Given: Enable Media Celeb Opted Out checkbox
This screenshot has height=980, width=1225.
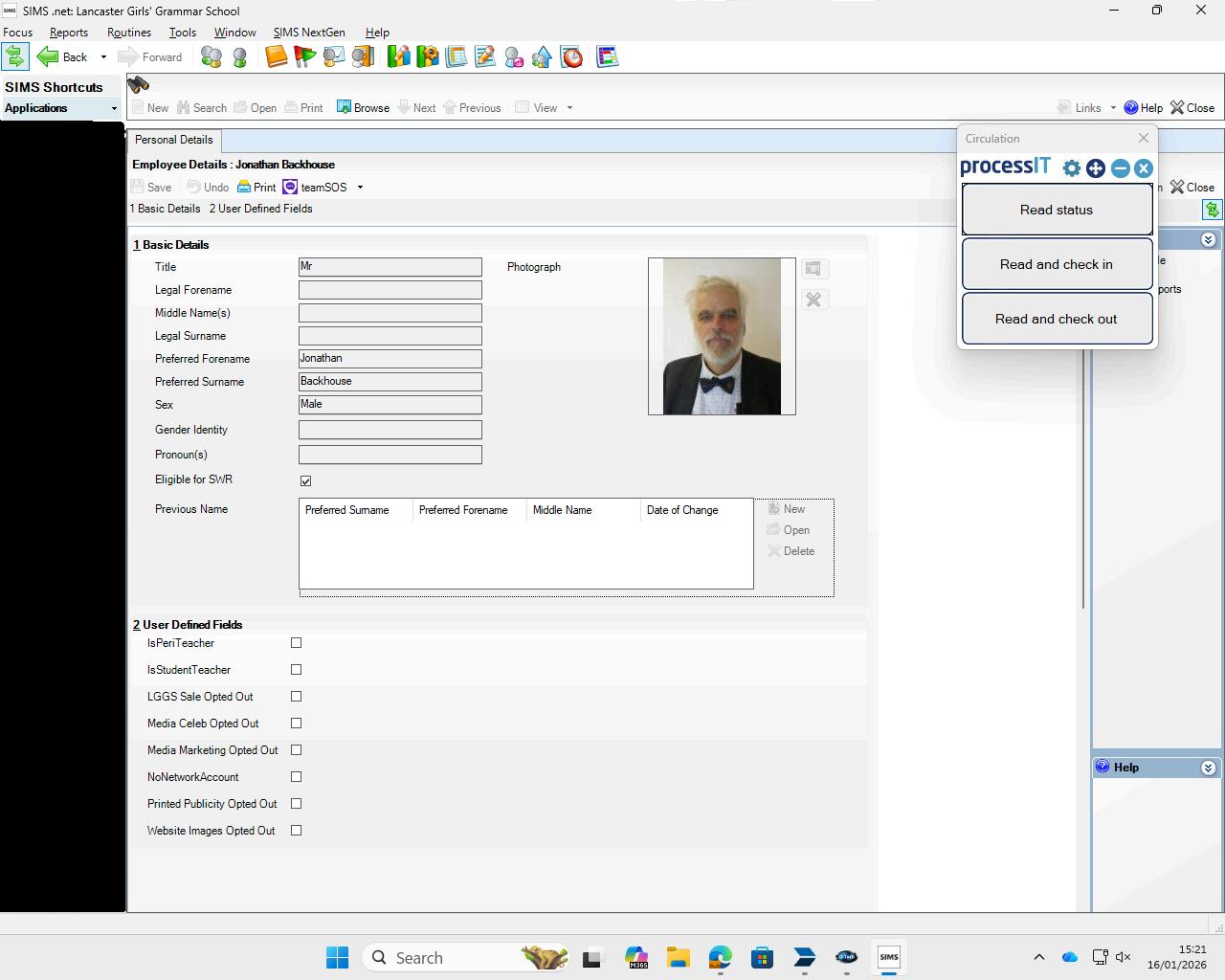Looking at the screenshot, I should point(296,724).
